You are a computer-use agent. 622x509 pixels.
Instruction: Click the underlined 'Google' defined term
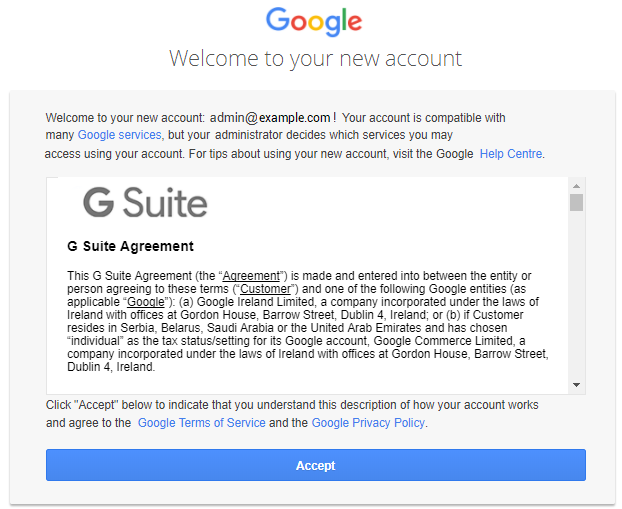click(145, 302)
